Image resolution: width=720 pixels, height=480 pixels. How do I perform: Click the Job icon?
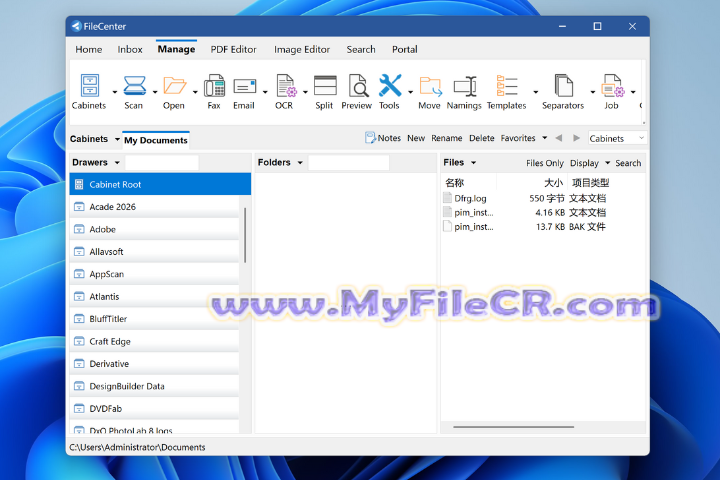click(613, 85)
